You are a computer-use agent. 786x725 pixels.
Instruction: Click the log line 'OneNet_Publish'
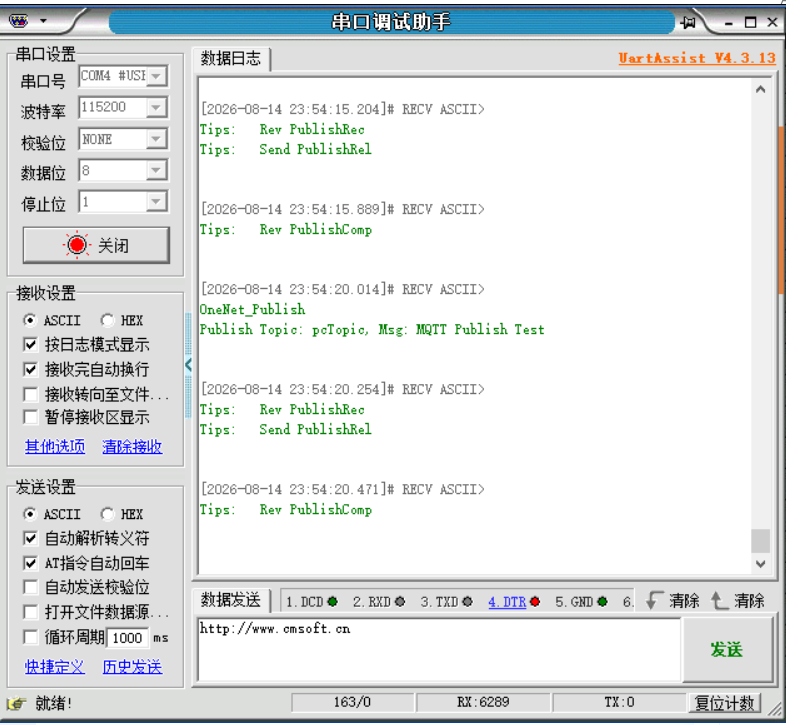253,309
